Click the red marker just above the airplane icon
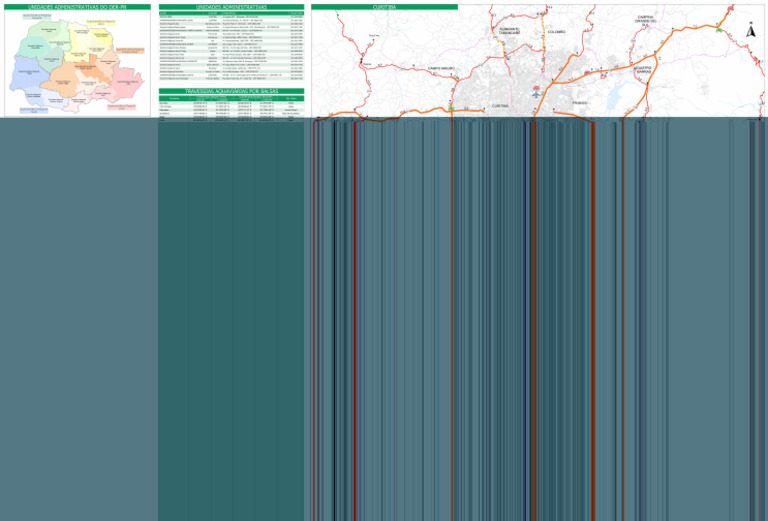 (x=535, y=88)
